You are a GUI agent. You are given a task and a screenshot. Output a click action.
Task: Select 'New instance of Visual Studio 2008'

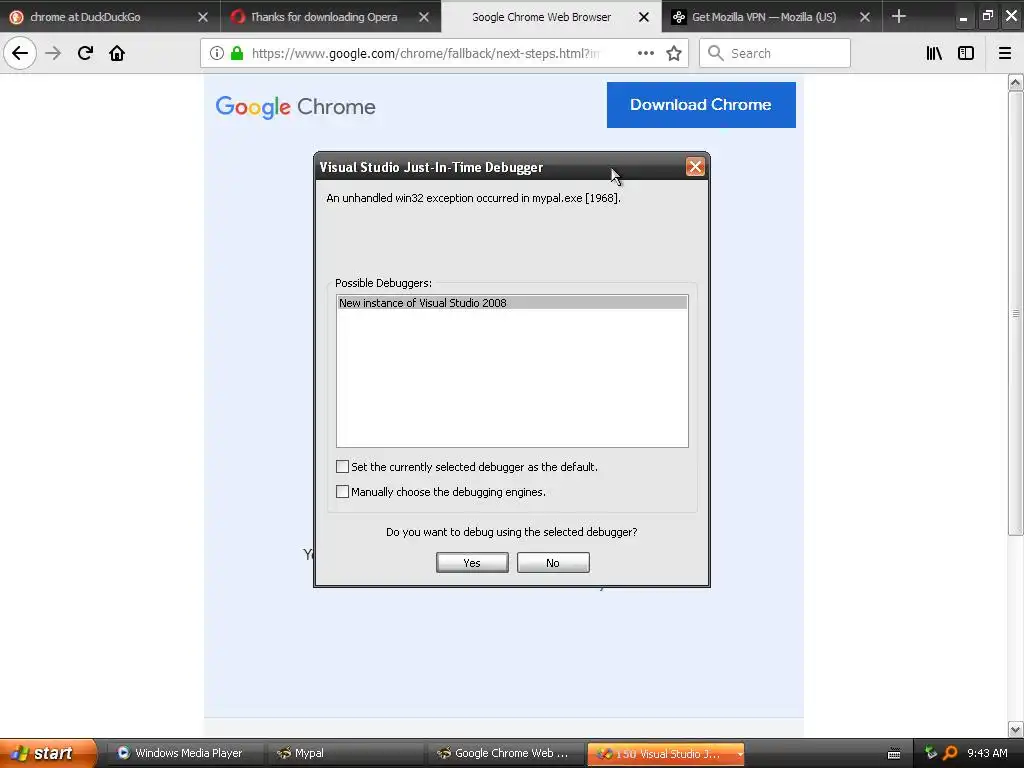pos(512,303)
